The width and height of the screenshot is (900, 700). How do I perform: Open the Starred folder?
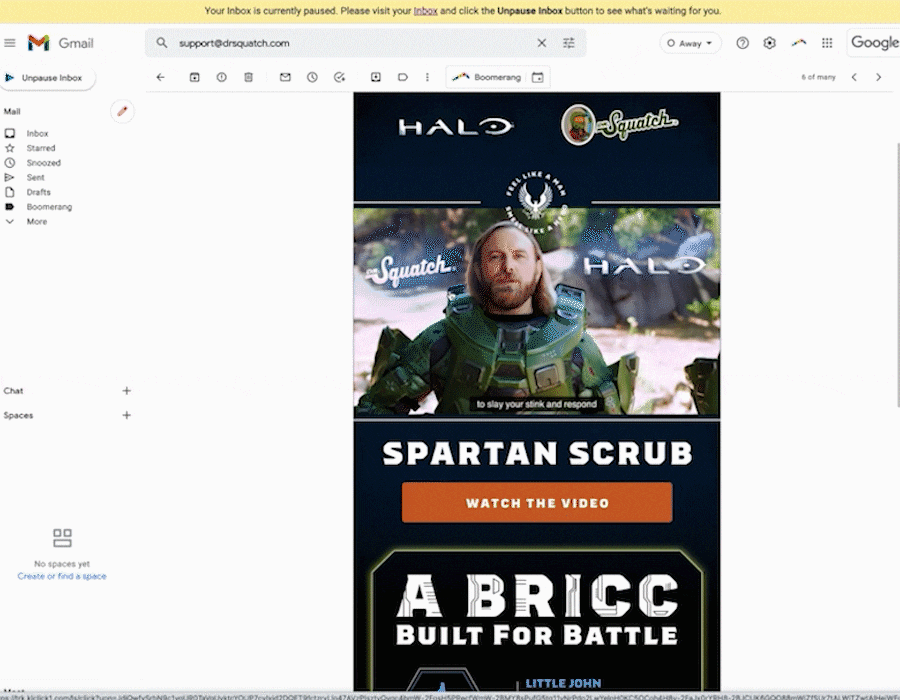(x=40, y=148)
